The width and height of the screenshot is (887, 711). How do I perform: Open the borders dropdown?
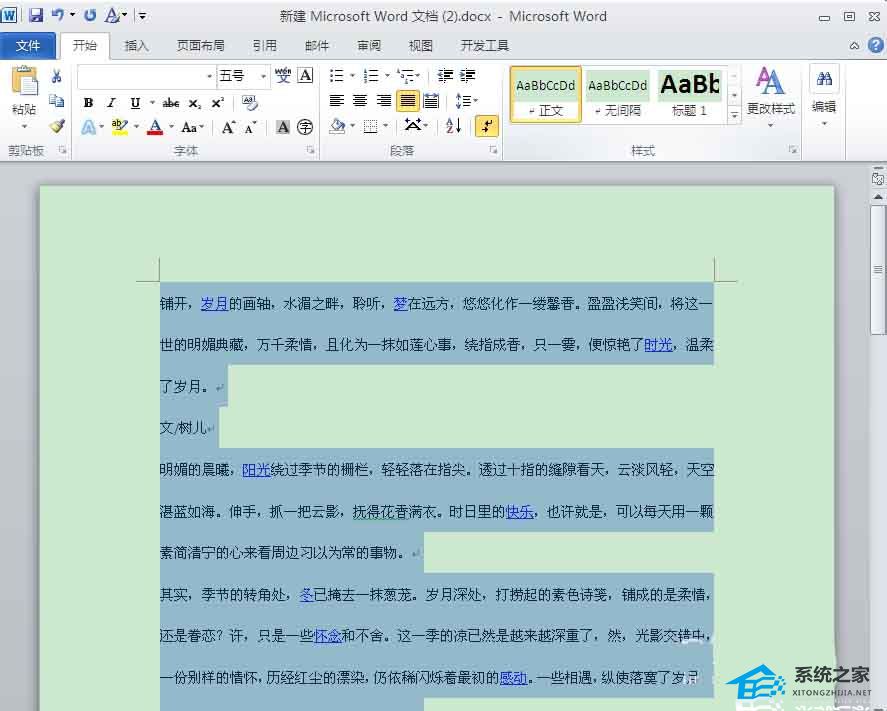[x=386, y=126]
